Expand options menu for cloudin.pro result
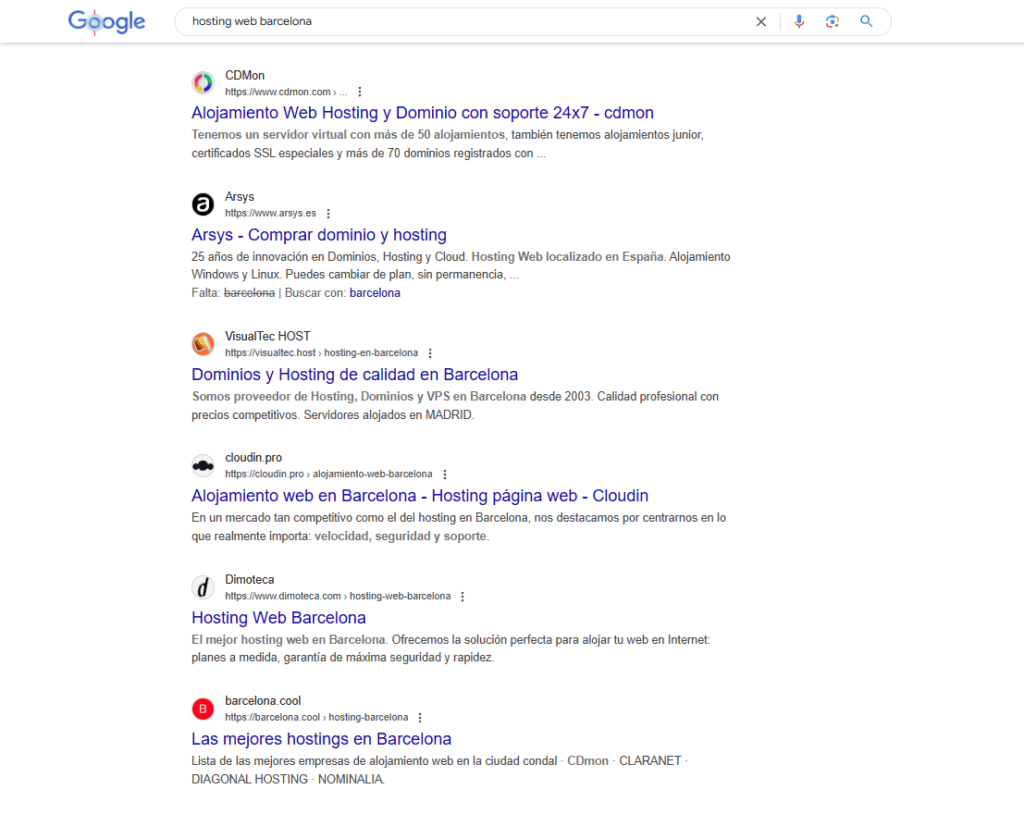1024x814 pixels. [445, 474]
